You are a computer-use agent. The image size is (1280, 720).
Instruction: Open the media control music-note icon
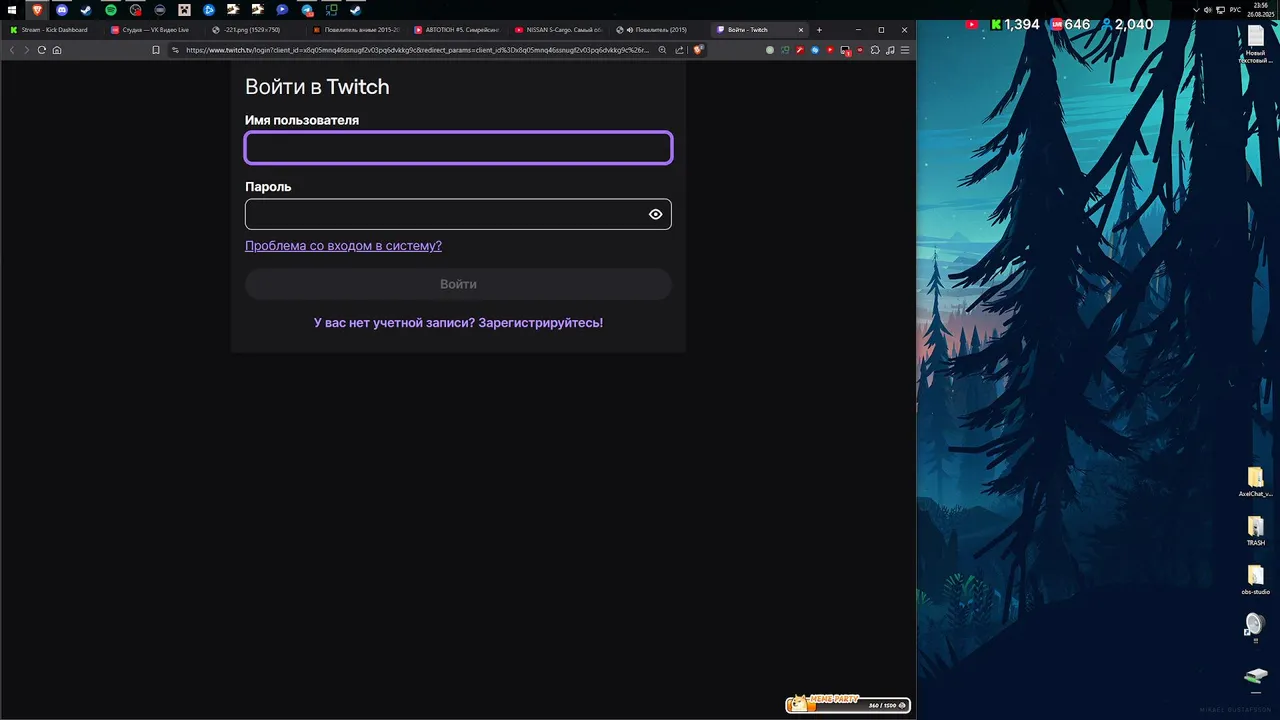tap(890, 50)
